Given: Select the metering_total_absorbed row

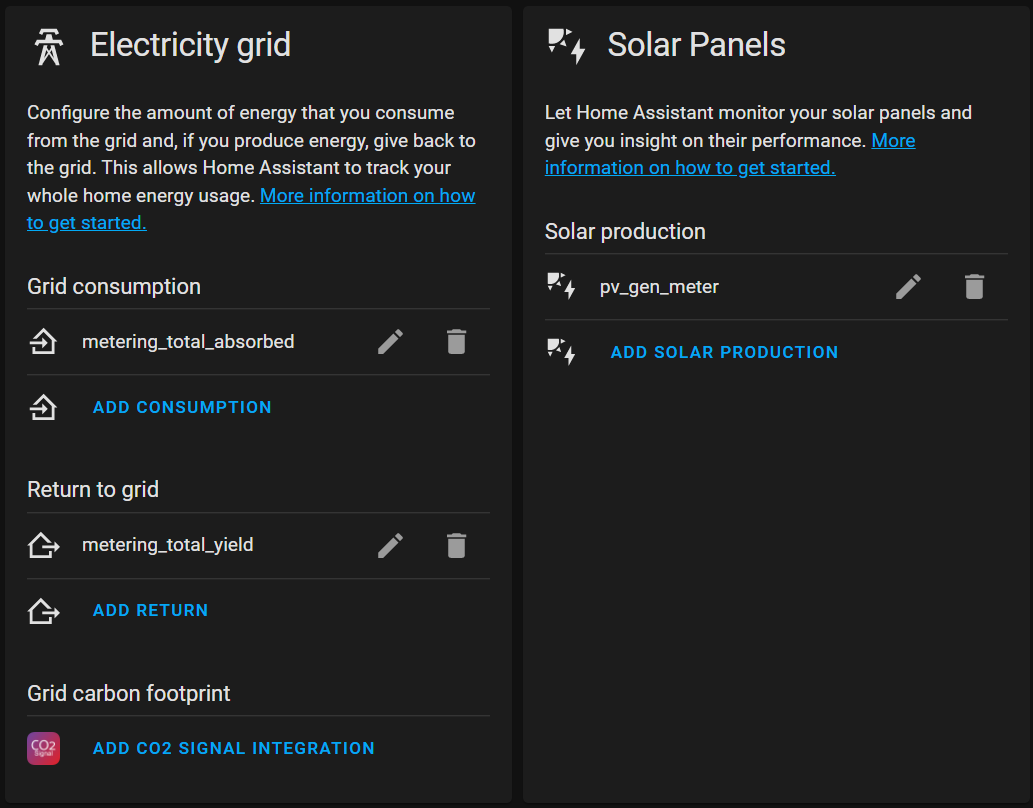Looking at the screenshot, I should pos(188,341).
